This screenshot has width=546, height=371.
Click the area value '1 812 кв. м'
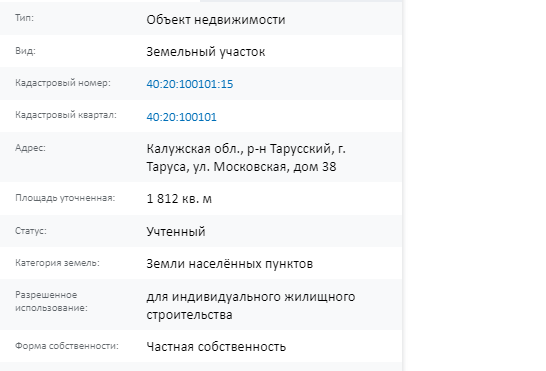(179, 199)
